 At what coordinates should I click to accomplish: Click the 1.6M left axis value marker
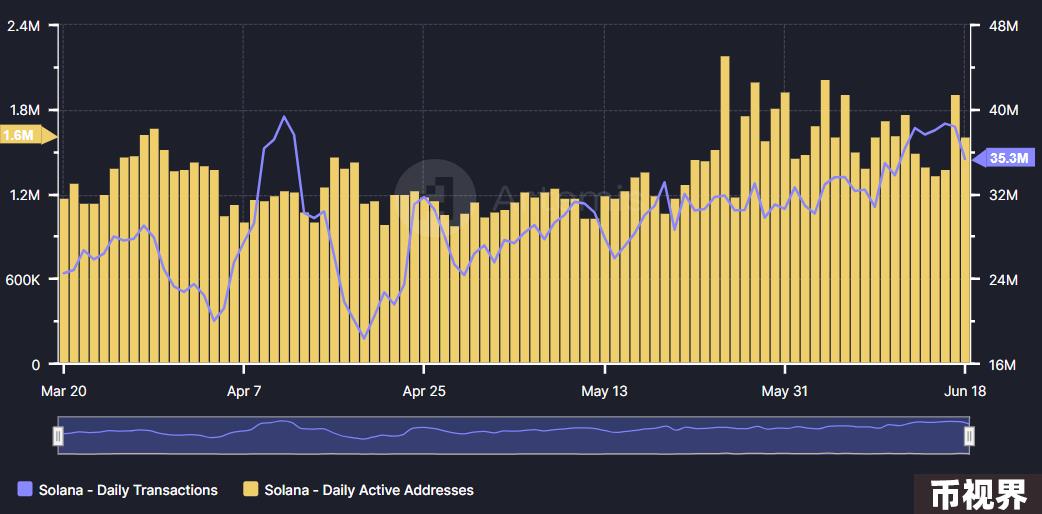click(x=28, y=136)
